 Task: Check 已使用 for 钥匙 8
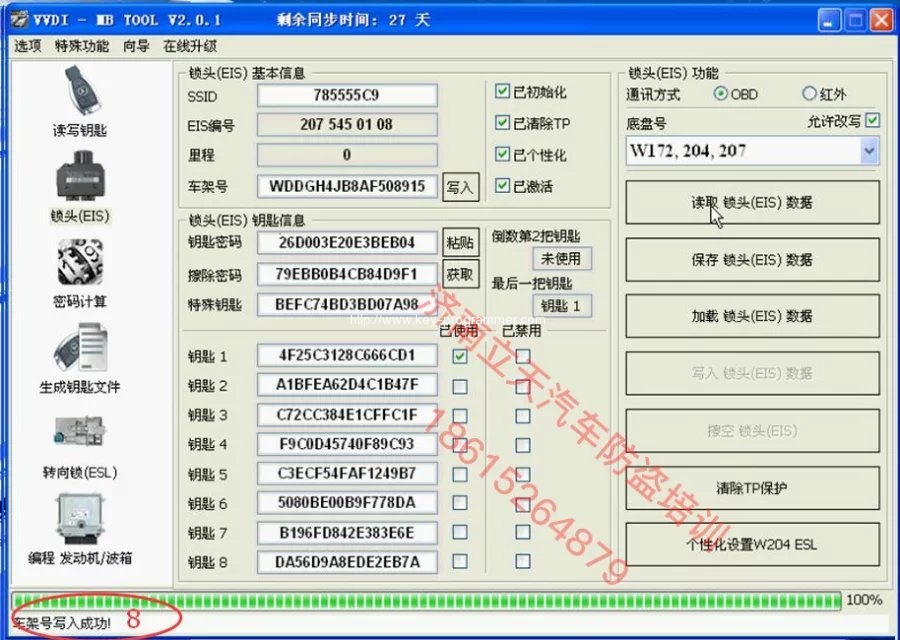tap(460, 561)
